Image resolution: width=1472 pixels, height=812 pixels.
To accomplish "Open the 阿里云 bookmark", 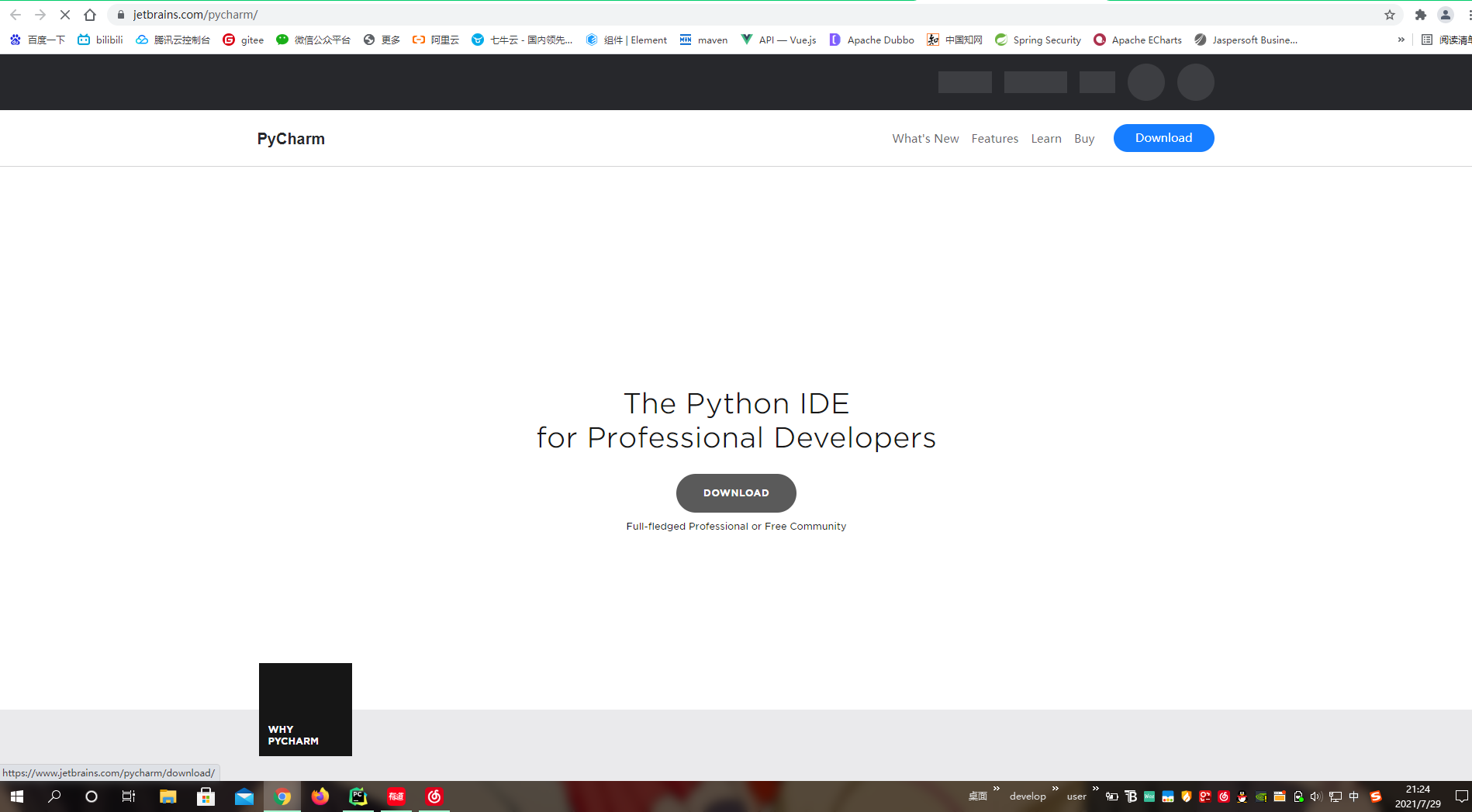I will tap(436, 40).
